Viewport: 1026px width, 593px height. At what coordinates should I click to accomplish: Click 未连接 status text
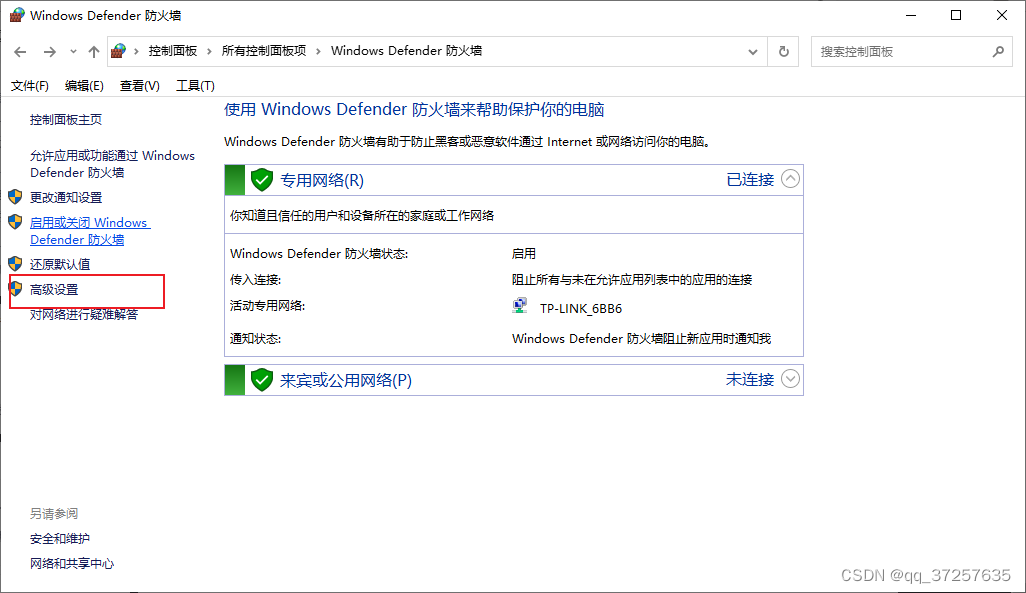tap(750, 380)
